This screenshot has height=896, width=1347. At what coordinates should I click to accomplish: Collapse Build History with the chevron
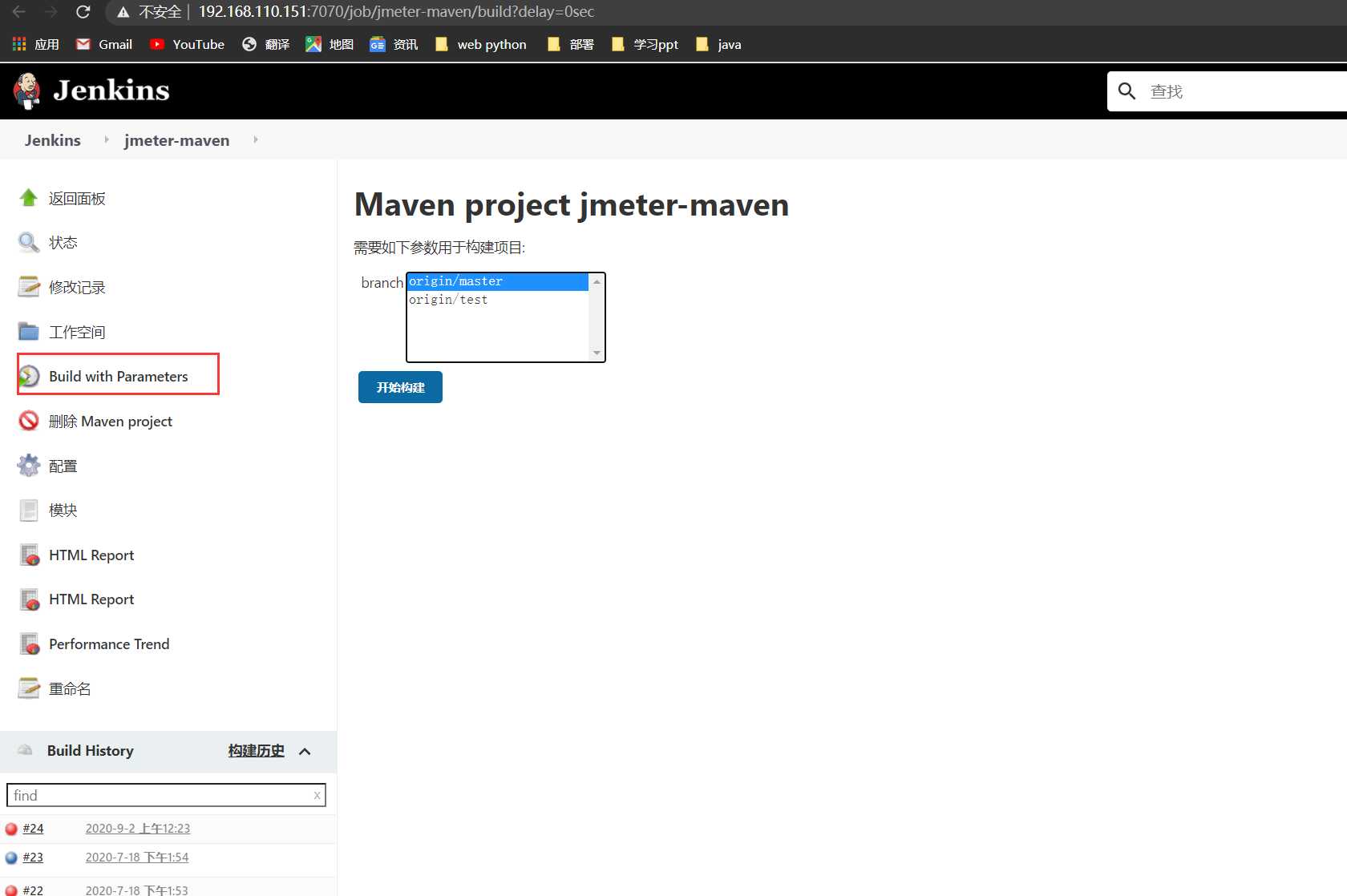click(x=305, y=751)
